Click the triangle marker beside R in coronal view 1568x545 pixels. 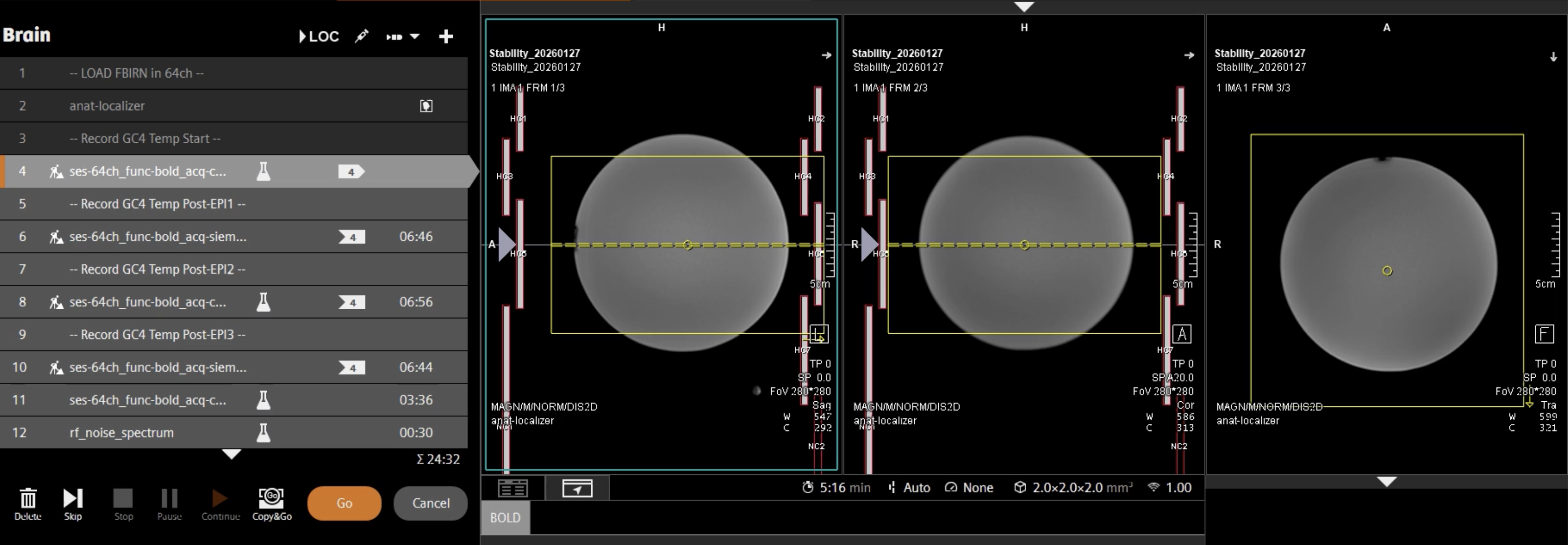point(869,244)
